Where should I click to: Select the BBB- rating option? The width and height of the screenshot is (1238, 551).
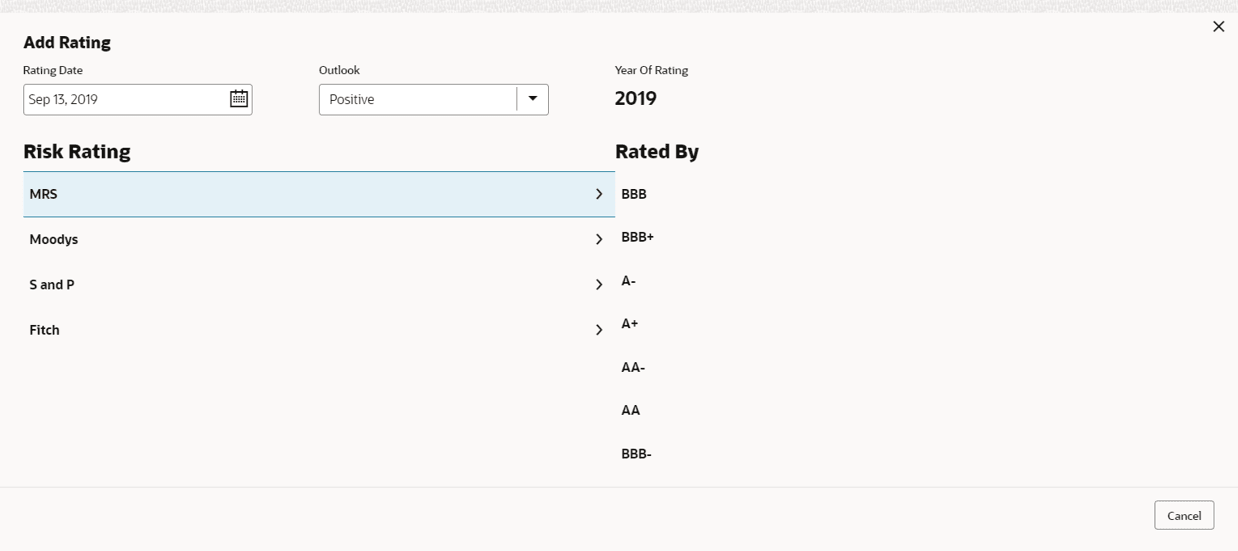pyautogui.click(x=636, y=454)
